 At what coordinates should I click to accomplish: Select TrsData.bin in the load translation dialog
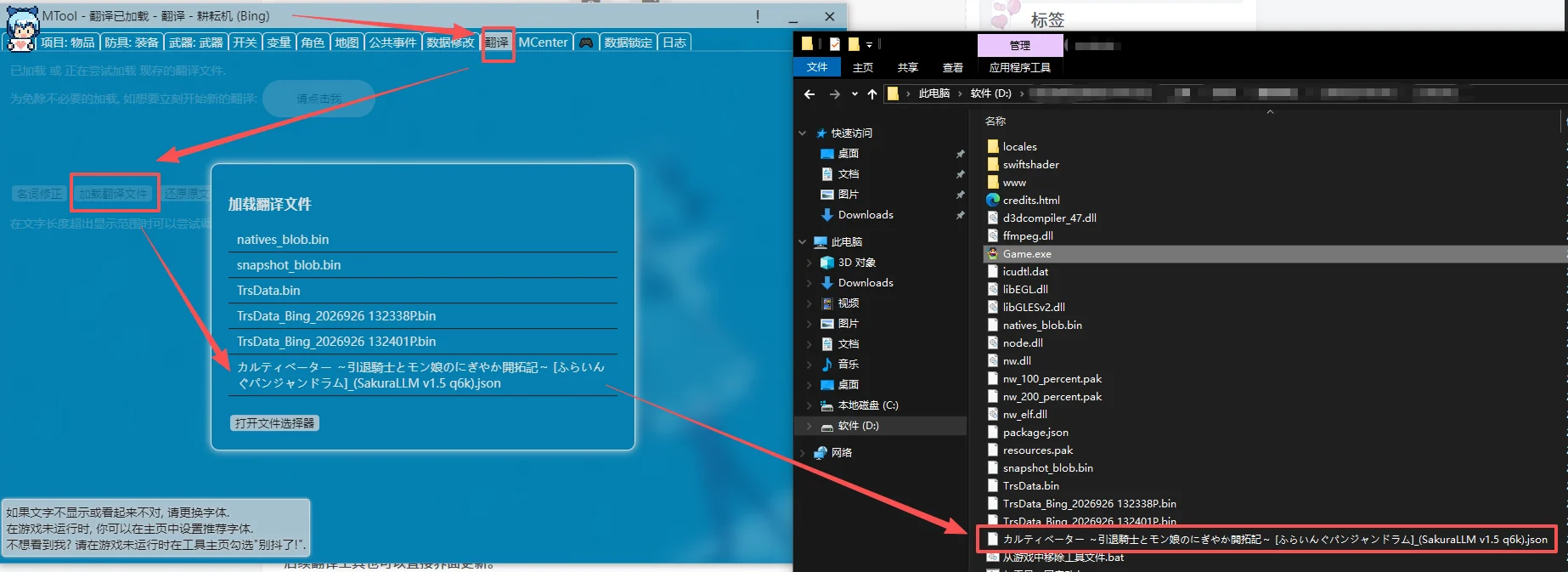[422, 291]
